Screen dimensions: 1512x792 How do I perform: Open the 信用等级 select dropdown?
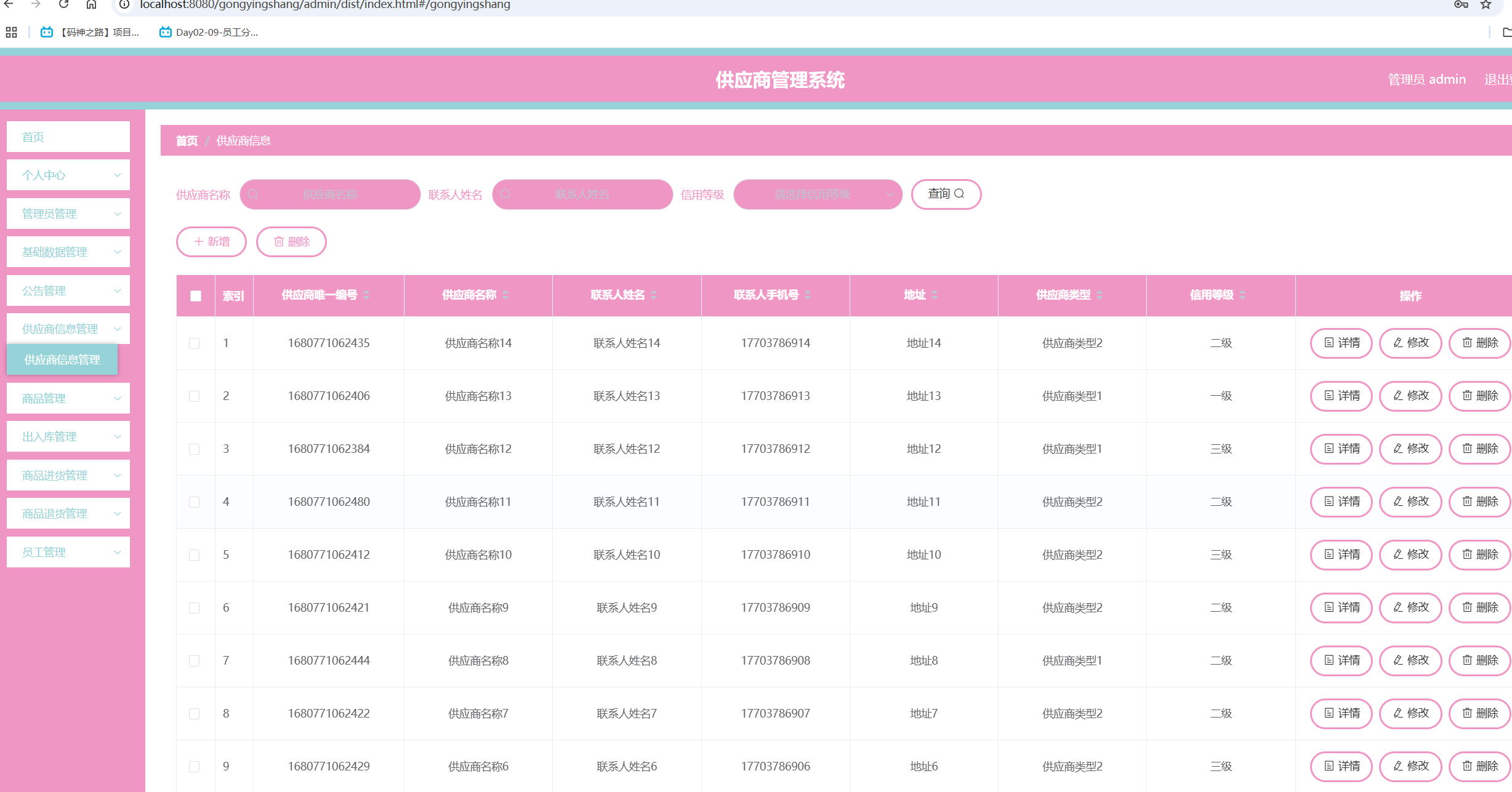click(818, 194)
